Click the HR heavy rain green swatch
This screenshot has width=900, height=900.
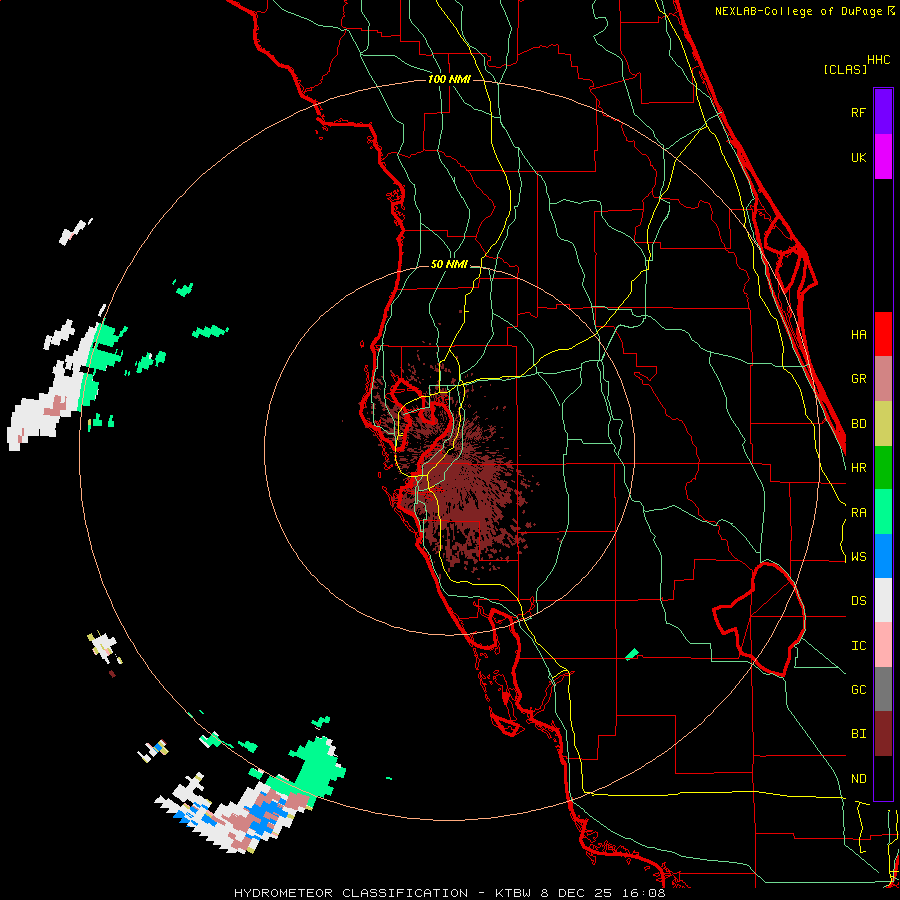883,468
